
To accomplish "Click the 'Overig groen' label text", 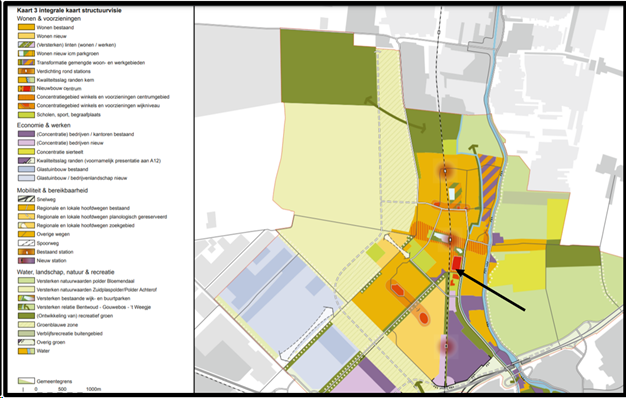I will tap(51, 343).
